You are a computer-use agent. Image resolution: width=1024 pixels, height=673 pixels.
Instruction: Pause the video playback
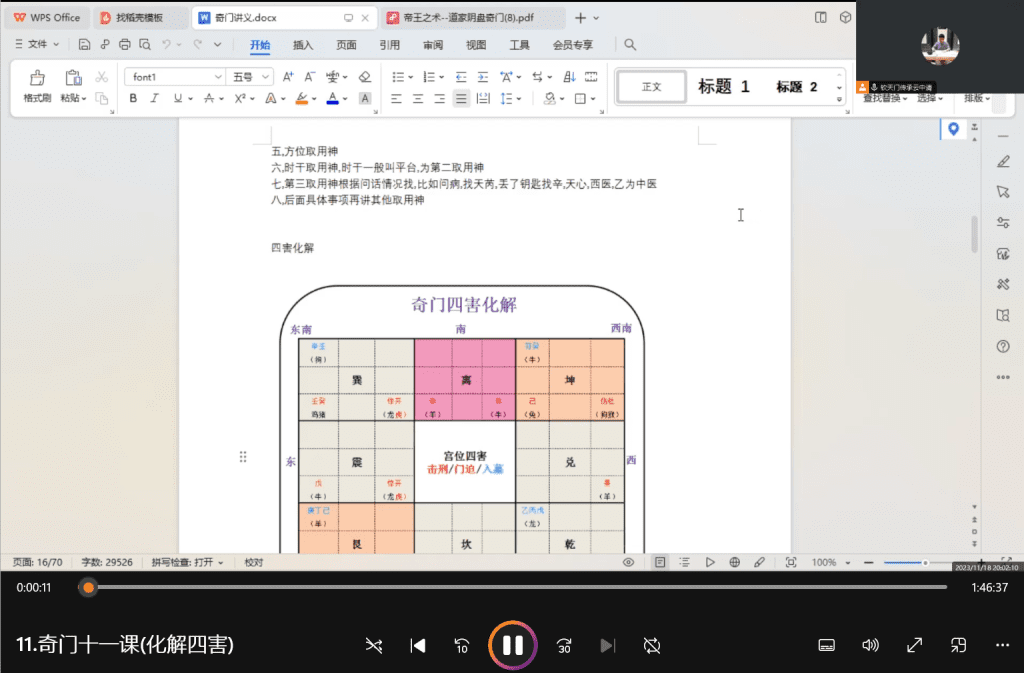click(x=512, y=645)
